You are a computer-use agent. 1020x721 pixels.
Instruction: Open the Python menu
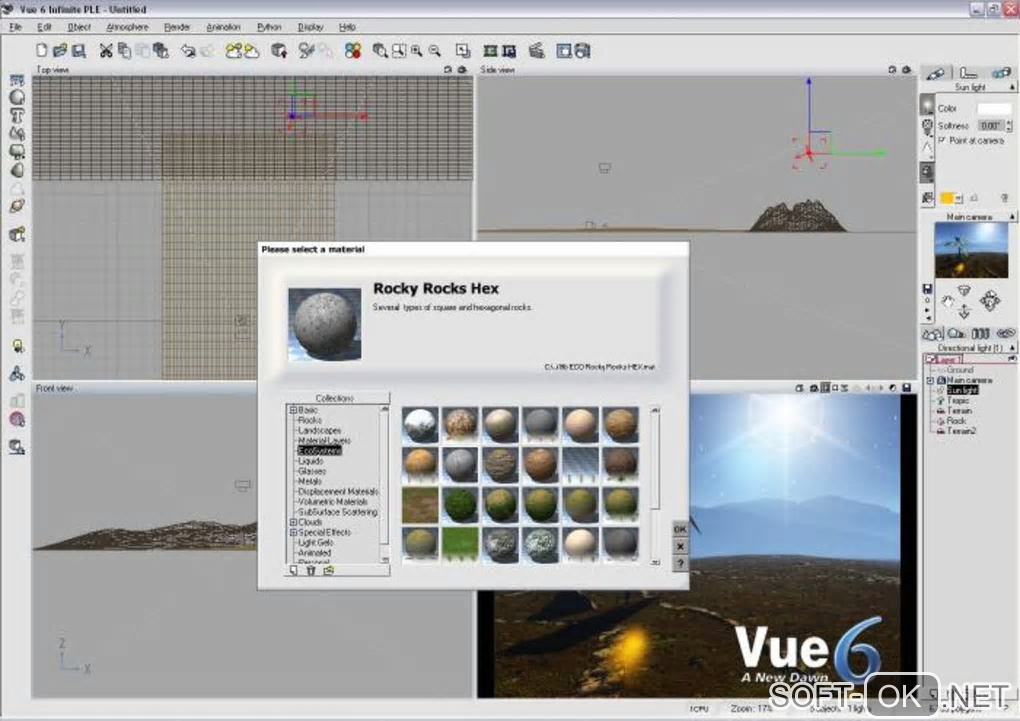[269, 27]
